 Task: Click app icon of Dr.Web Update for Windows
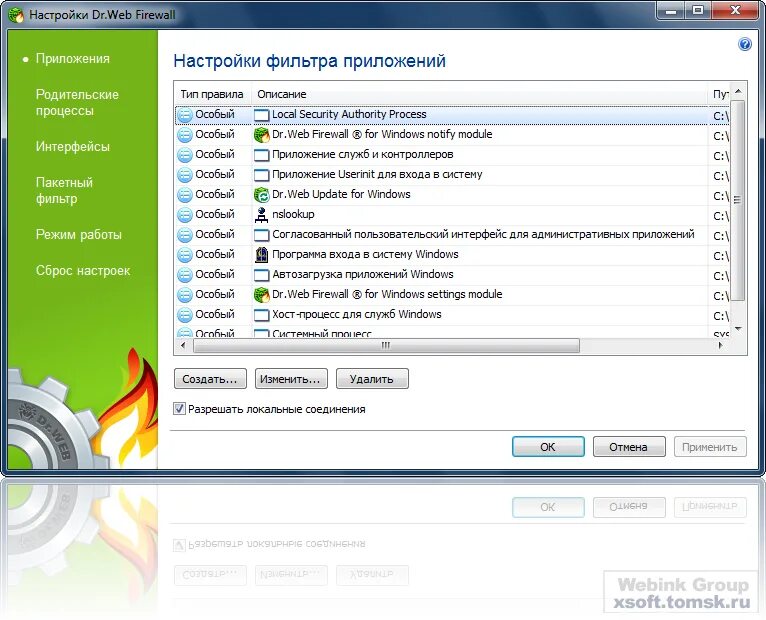click(262, 195)
